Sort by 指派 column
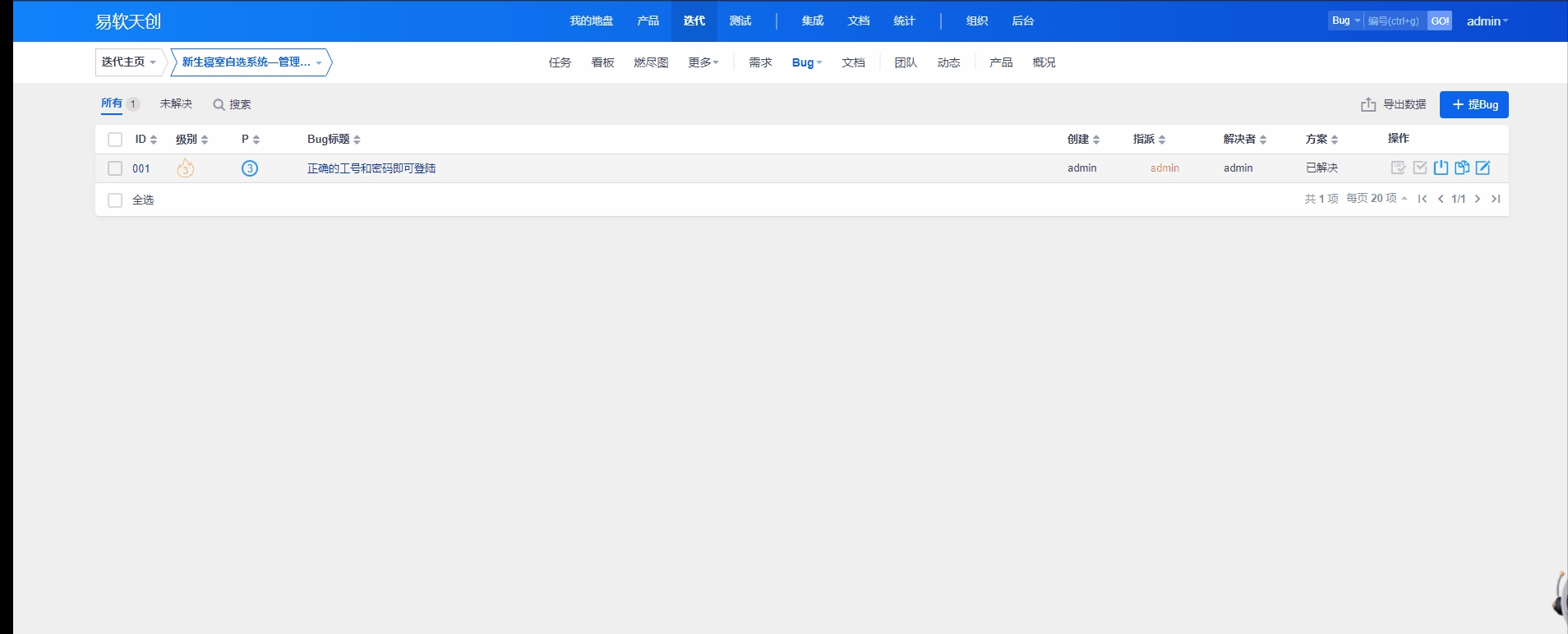1568x634 pixels. [1162, 140]
